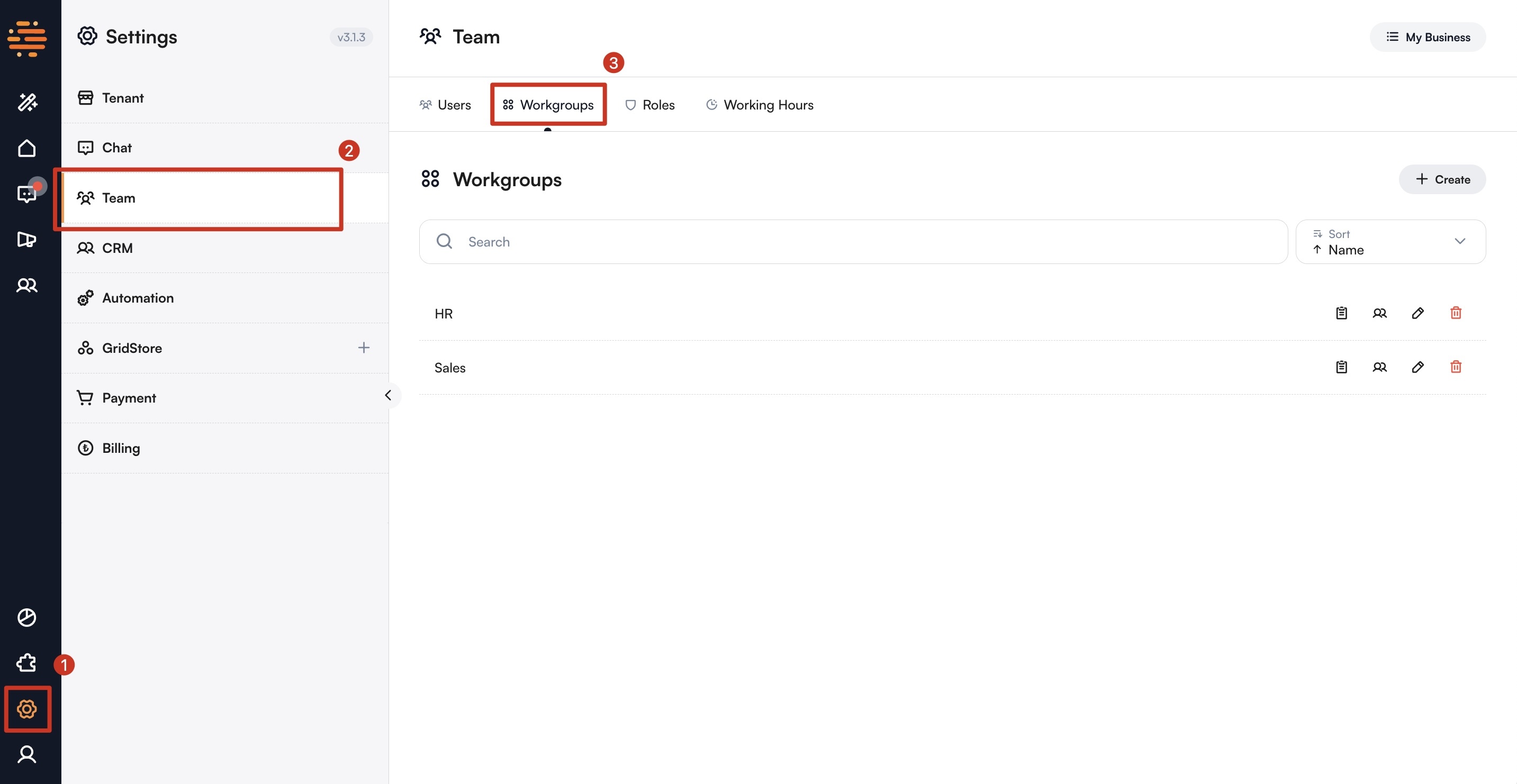The image size is (1517, 784).
Task: Go to Home via house icon
Action: pyautogui.click(x=27, y=148)
